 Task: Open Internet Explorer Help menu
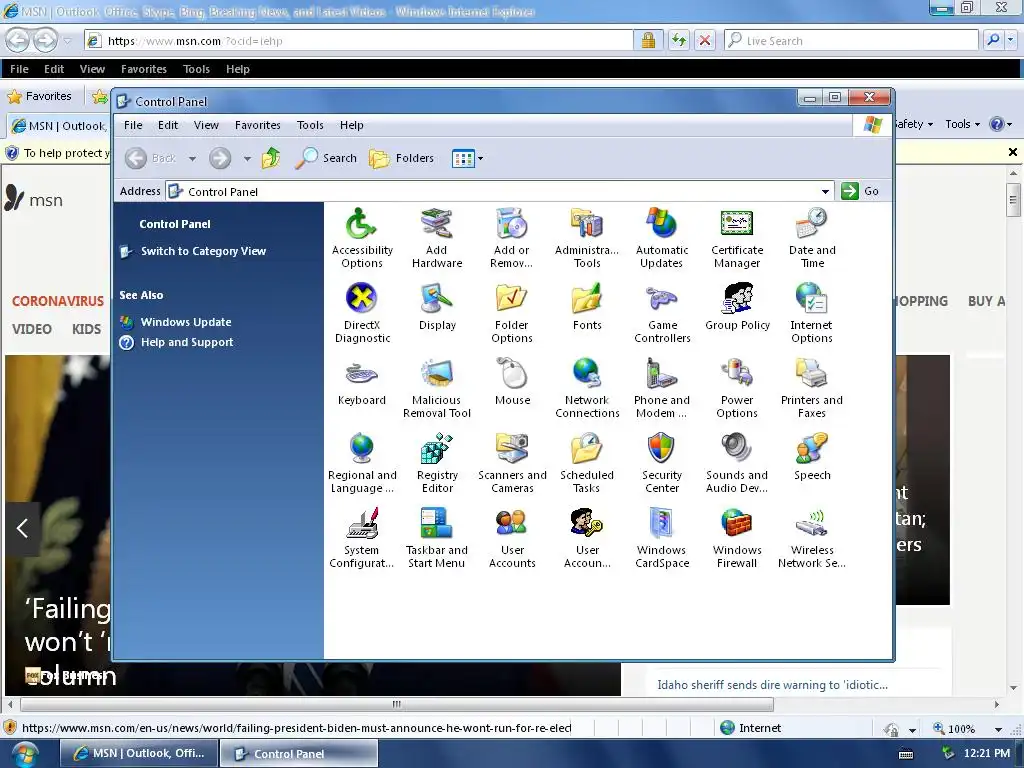pos(238,69)
